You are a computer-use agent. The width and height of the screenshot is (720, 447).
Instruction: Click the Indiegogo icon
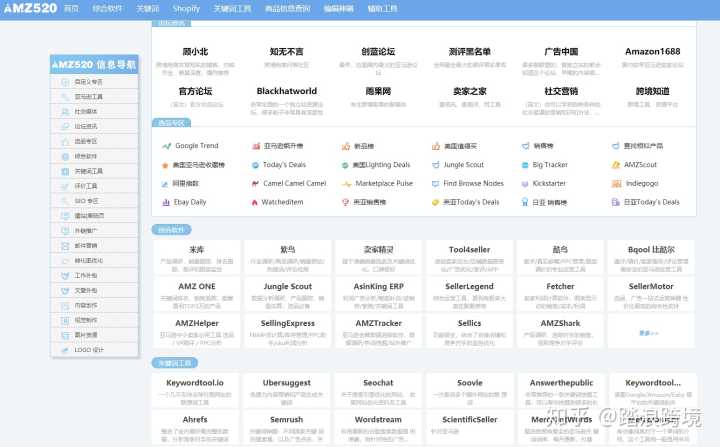coord(616,184)
